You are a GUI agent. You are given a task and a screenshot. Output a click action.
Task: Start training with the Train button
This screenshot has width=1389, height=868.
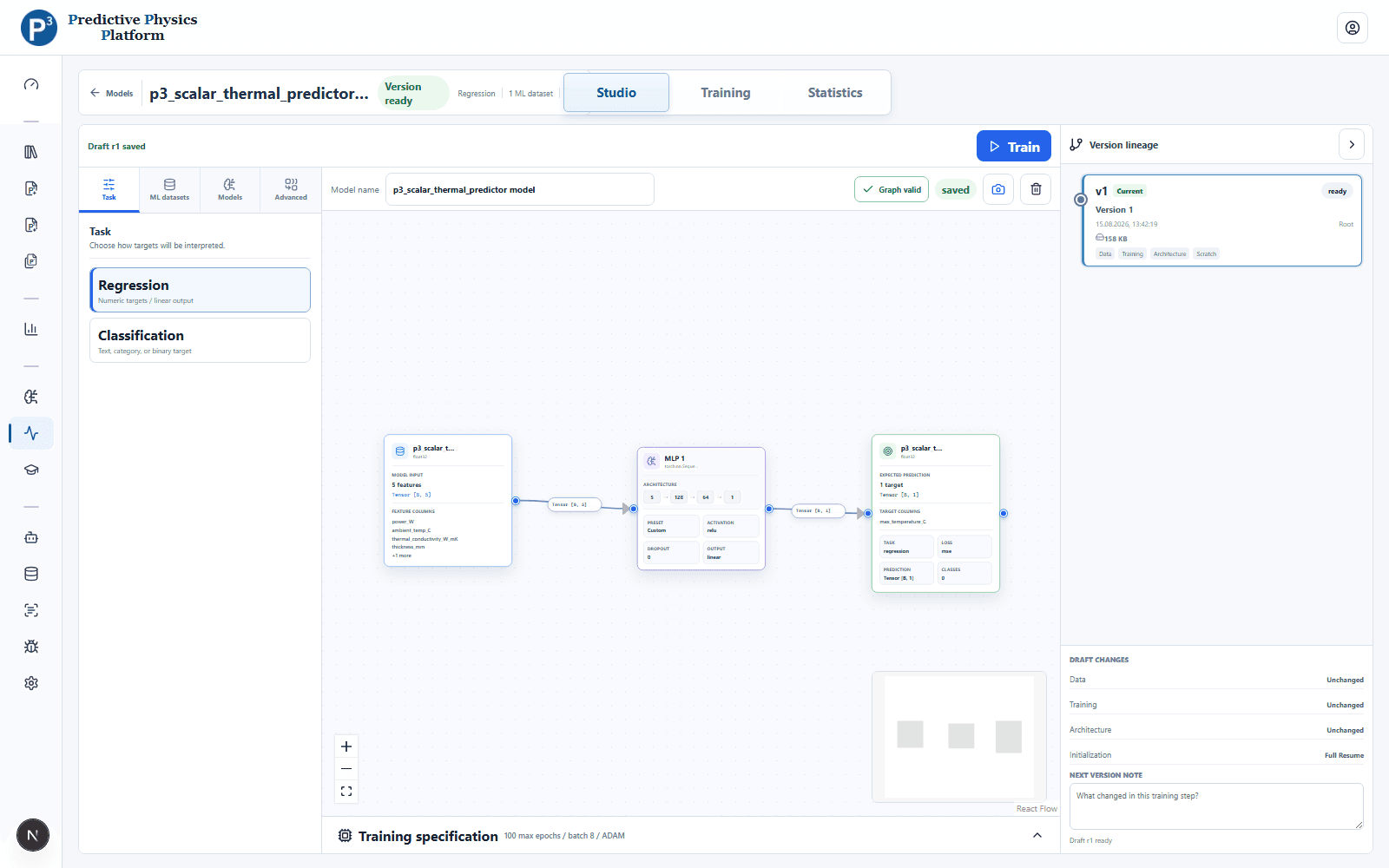tap(1014, 147)
